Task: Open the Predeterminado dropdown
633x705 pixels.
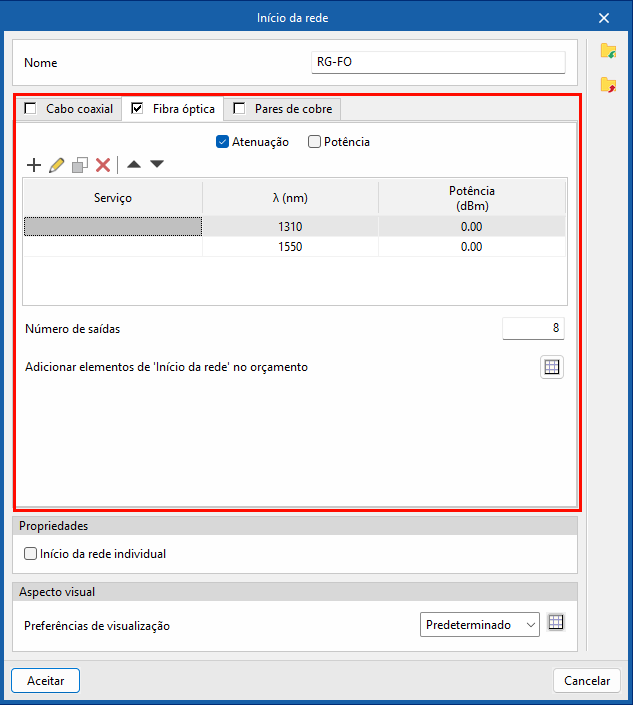Action: [480, 625]
